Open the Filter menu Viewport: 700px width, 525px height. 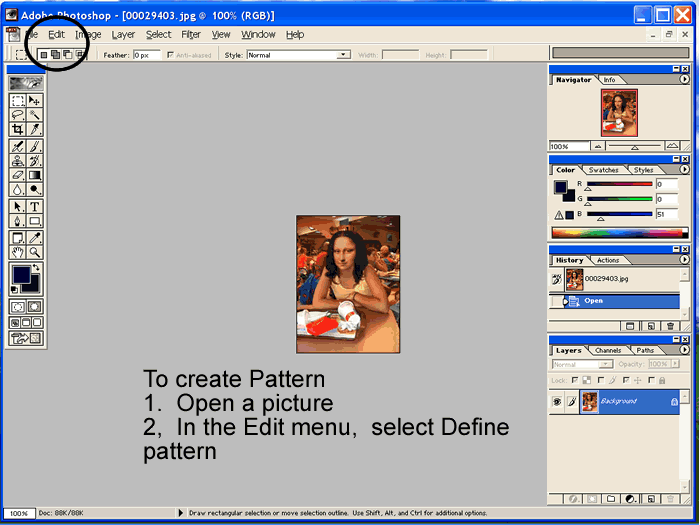[191, 34]
